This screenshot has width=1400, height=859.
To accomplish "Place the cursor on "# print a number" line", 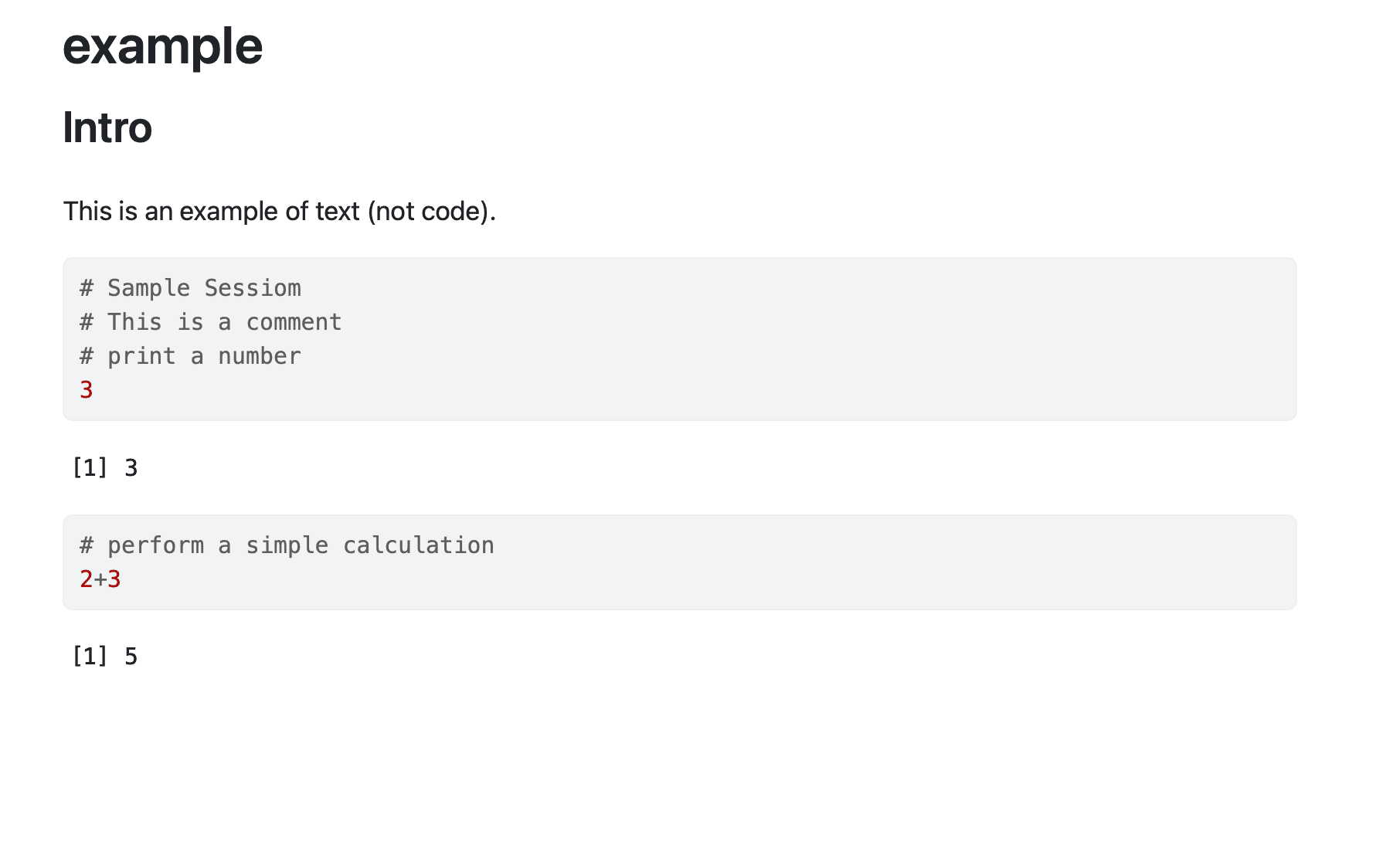I will pyautogui.click(x=190, y=356).
